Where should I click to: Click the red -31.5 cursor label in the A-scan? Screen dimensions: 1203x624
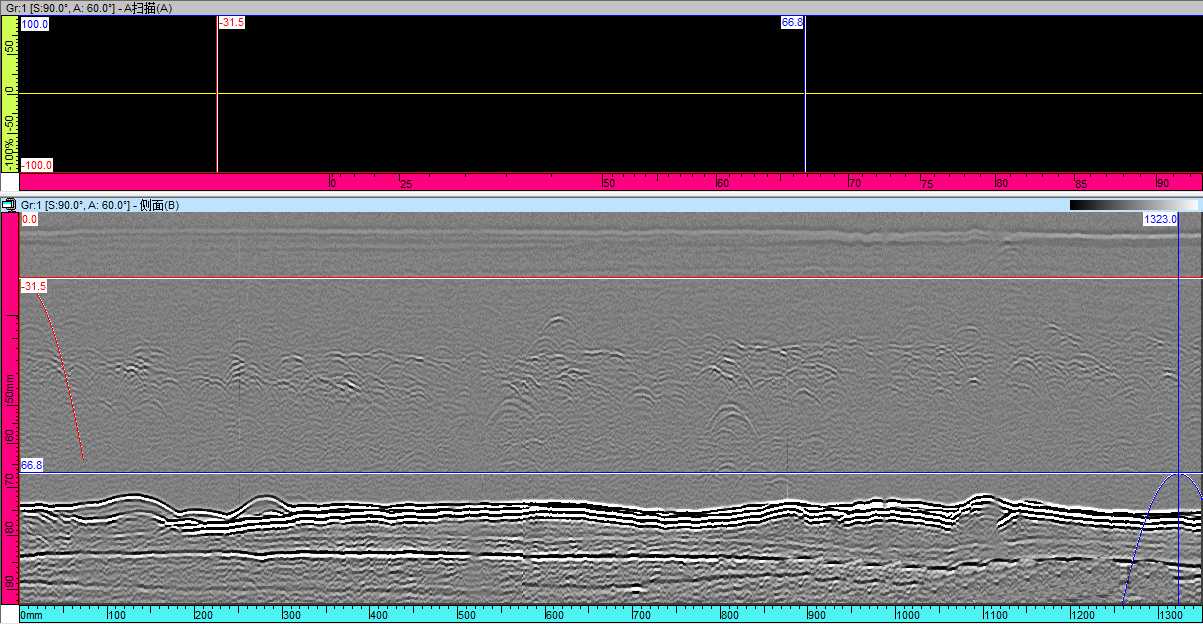(x=231, y=22)
